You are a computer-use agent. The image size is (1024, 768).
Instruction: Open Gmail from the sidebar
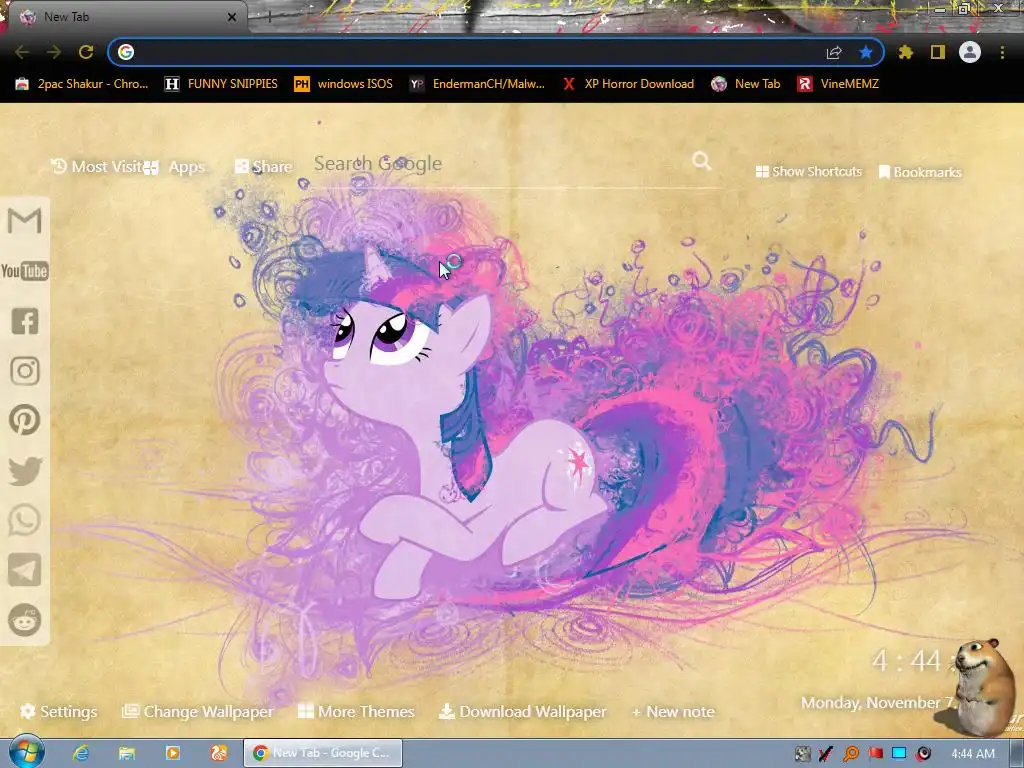coord(25,221)
